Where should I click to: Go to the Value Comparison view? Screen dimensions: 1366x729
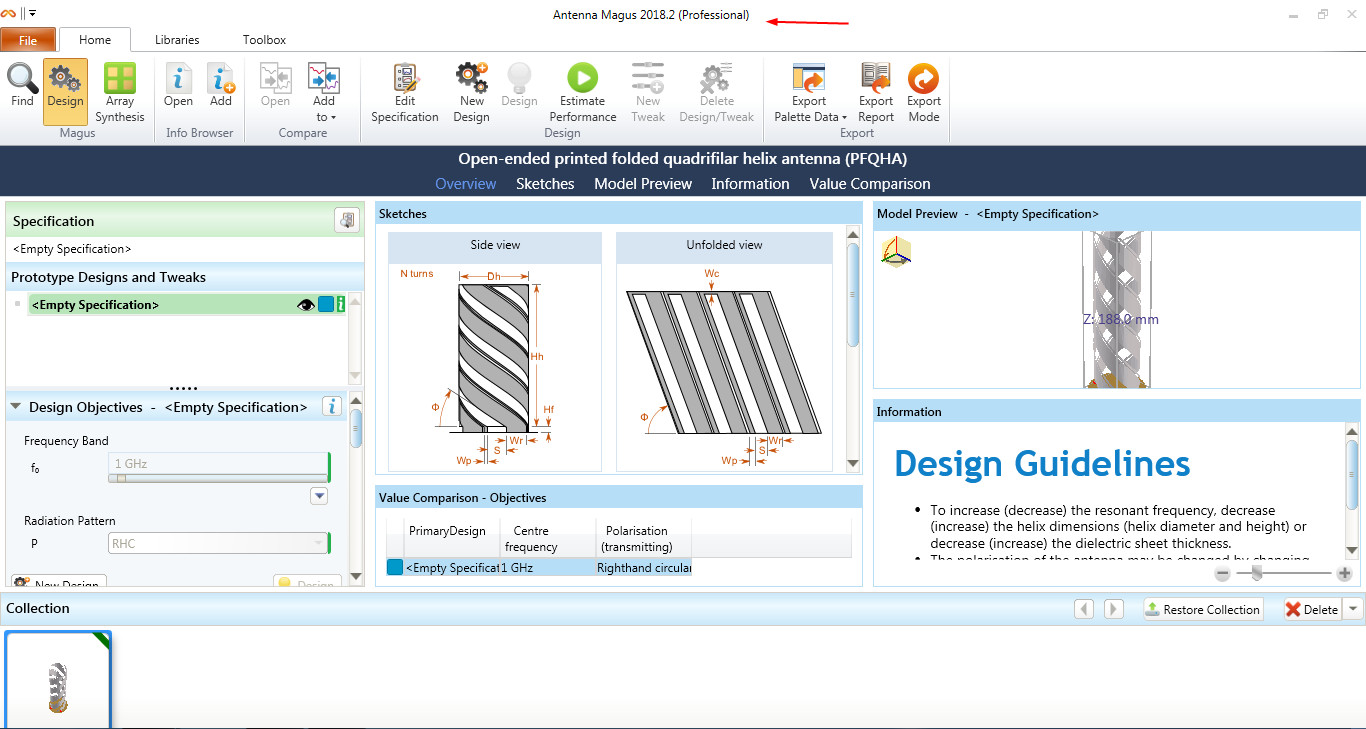click(870, 184)
